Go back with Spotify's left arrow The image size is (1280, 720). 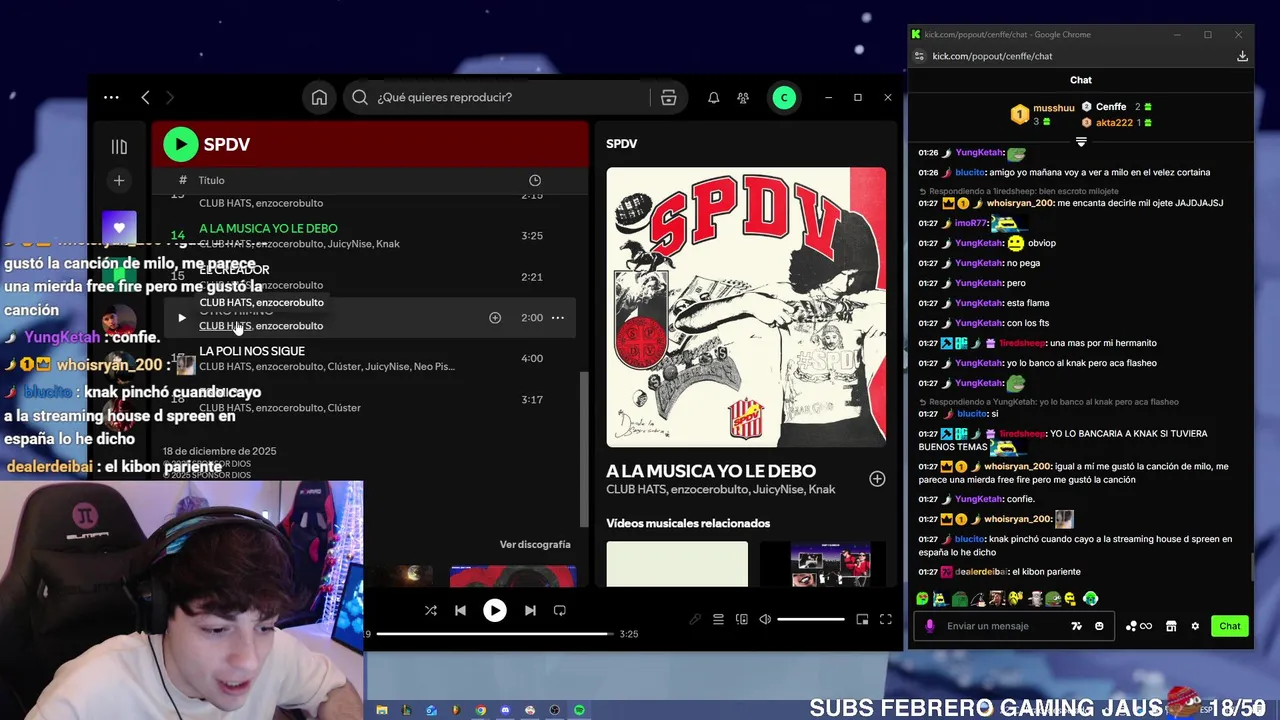pos(145,97)
